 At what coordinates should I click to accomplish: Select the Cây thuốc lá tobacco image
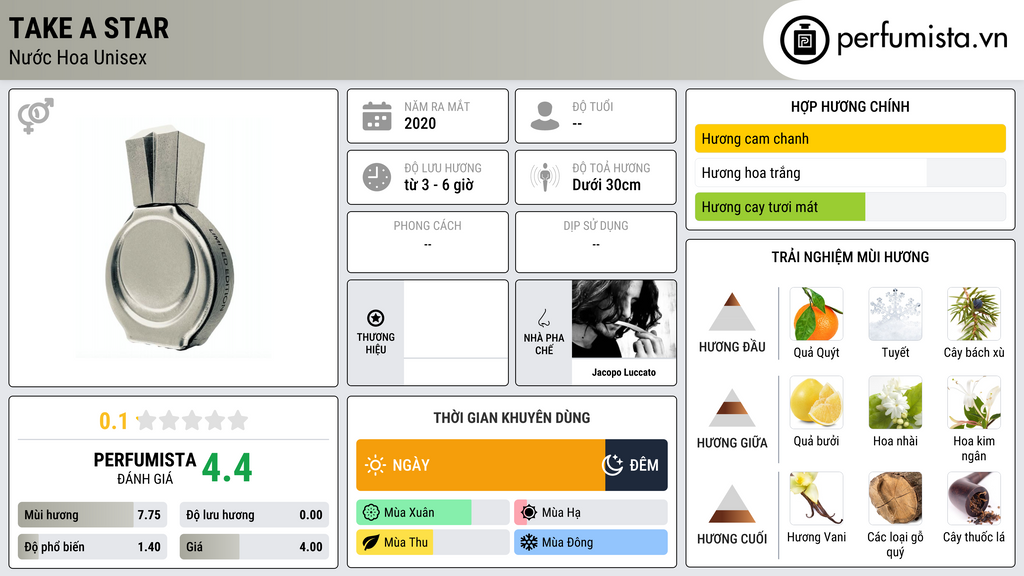(x=974, y=498)
